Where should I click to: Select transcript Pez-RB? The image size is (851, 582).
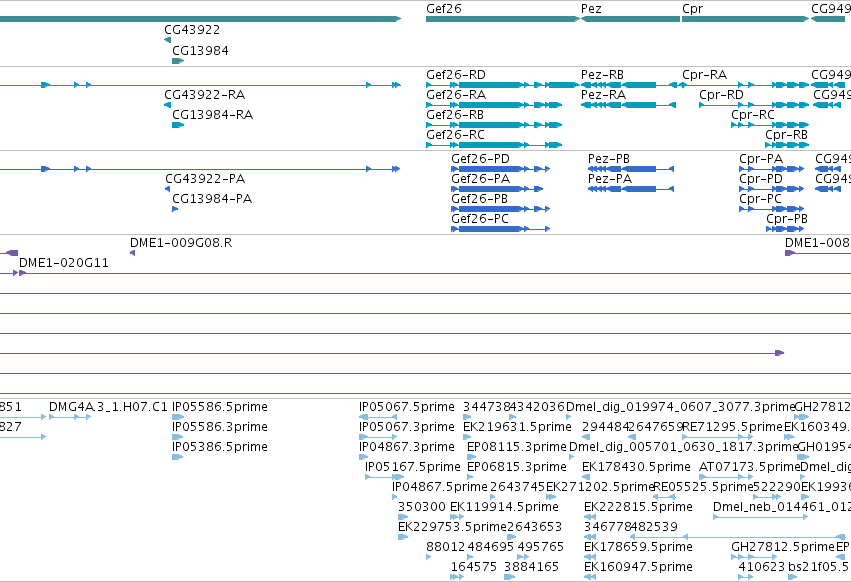coord(628,85)
